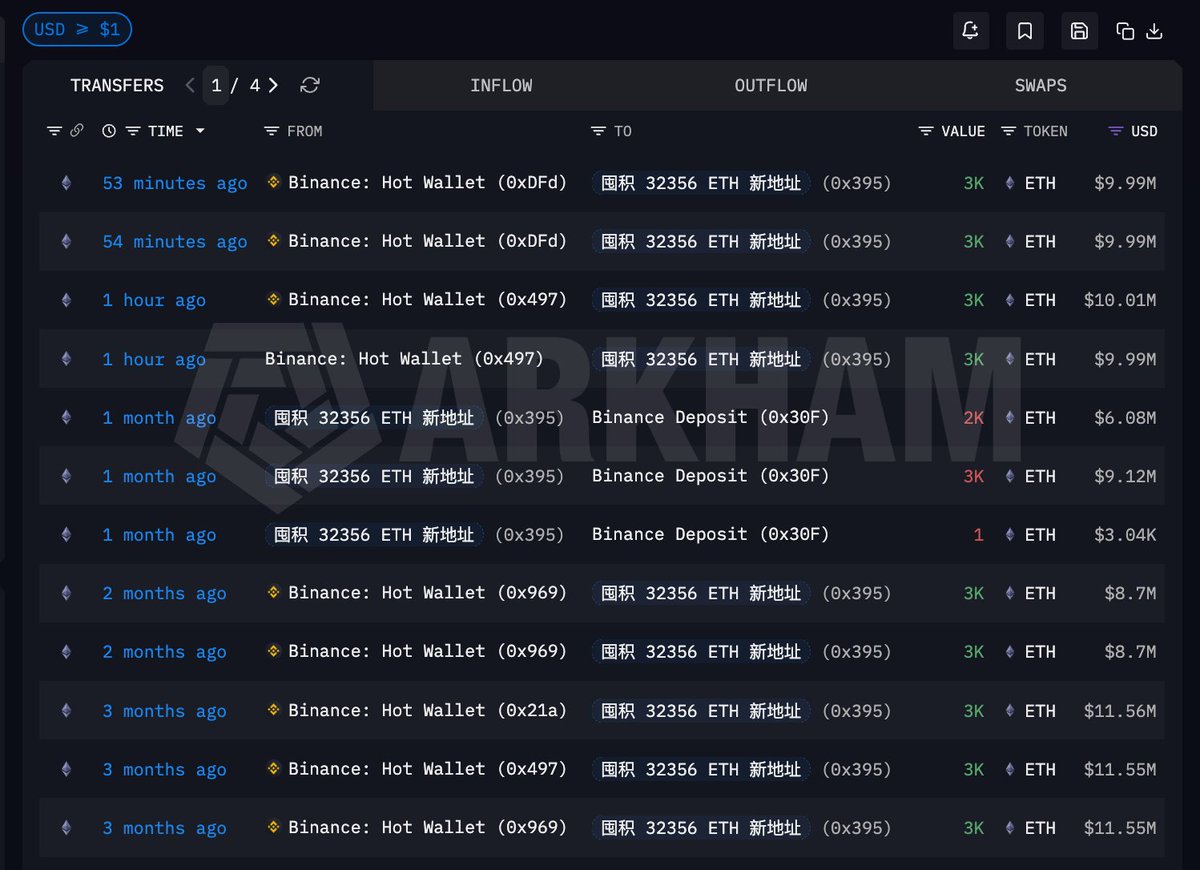
Task: Open the 54 minutes ago transaction
Action: point(175,241)
